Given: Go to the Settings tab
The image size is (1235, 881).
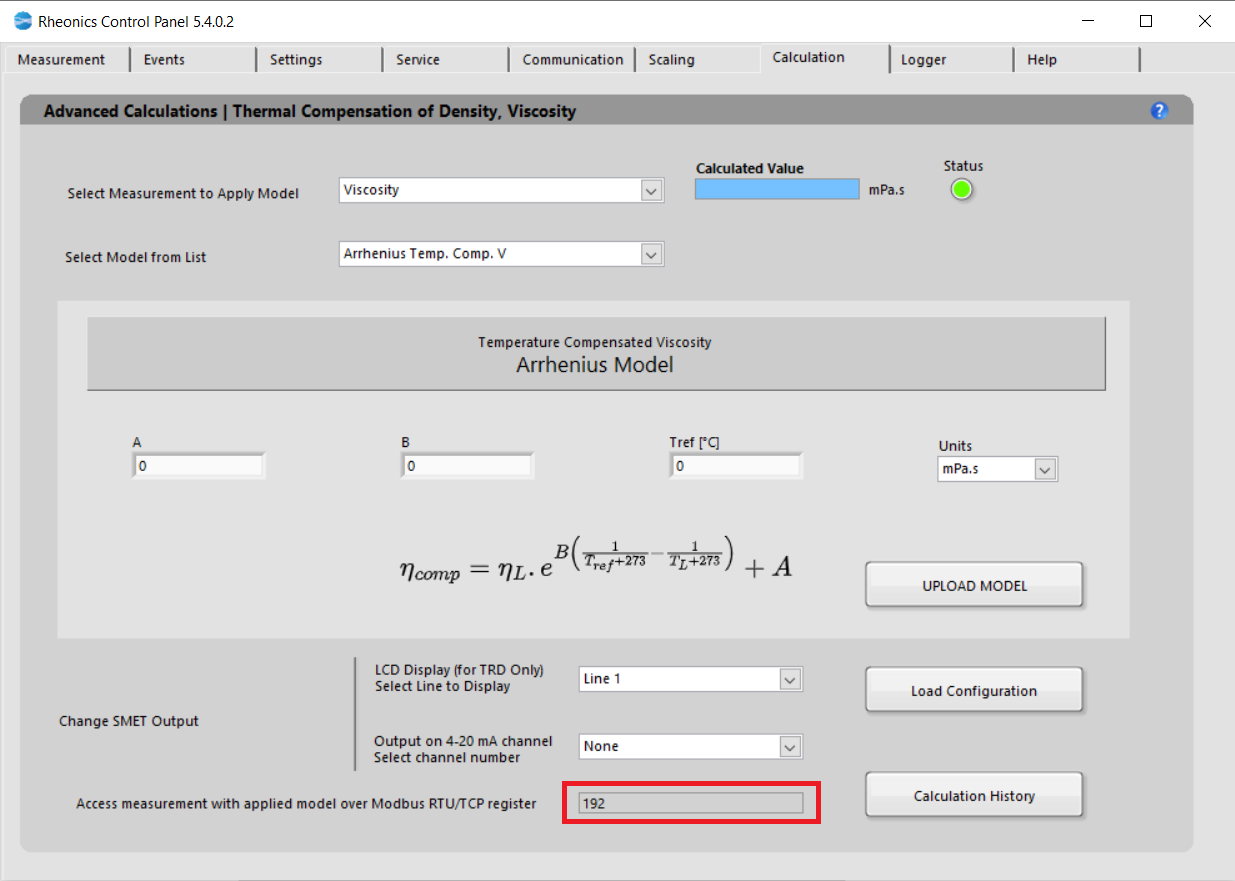Looking at the screenshot, I should coord(296,60).
